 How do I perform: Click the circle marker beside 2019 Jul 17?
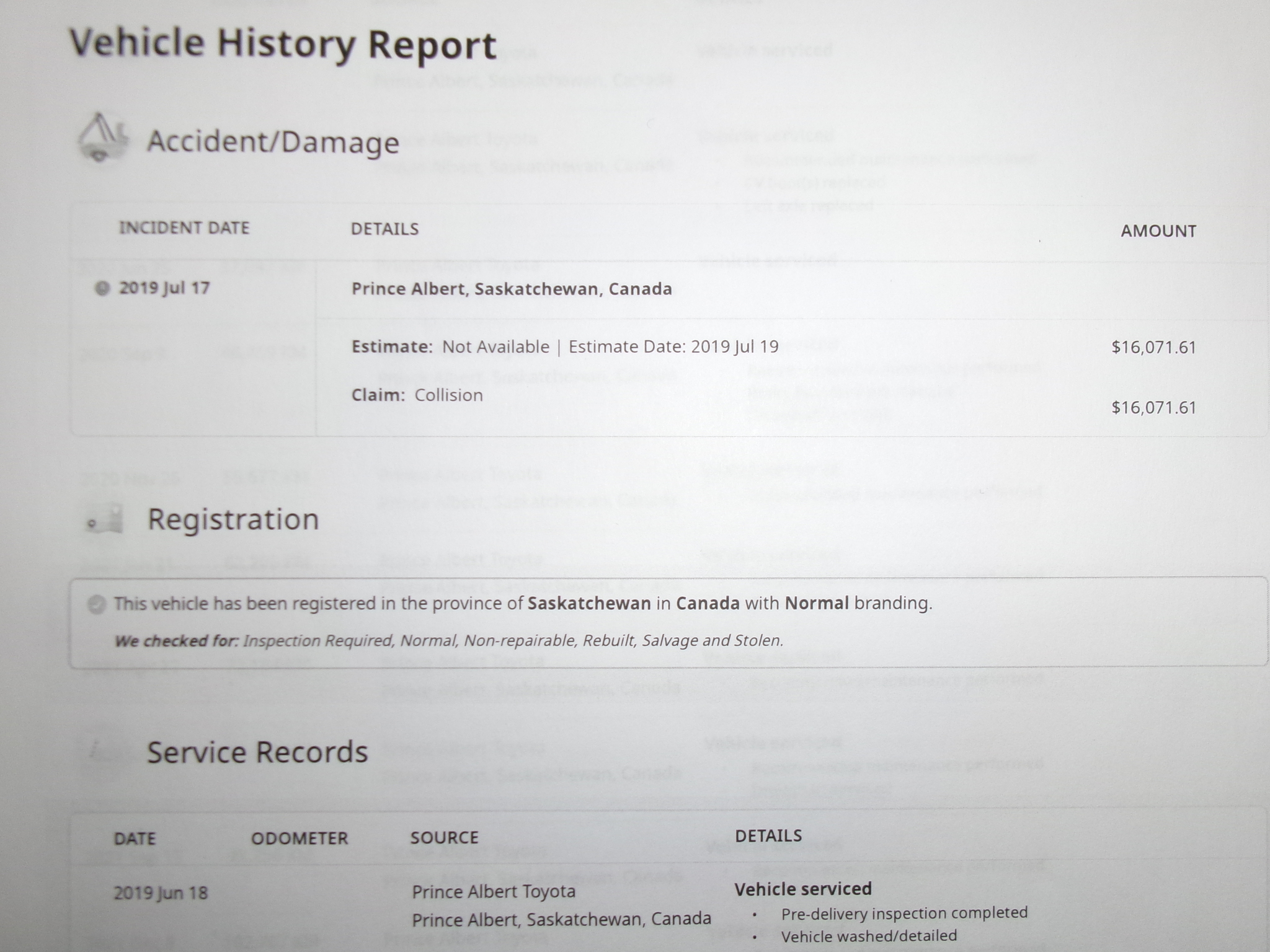tap(102, 288)
